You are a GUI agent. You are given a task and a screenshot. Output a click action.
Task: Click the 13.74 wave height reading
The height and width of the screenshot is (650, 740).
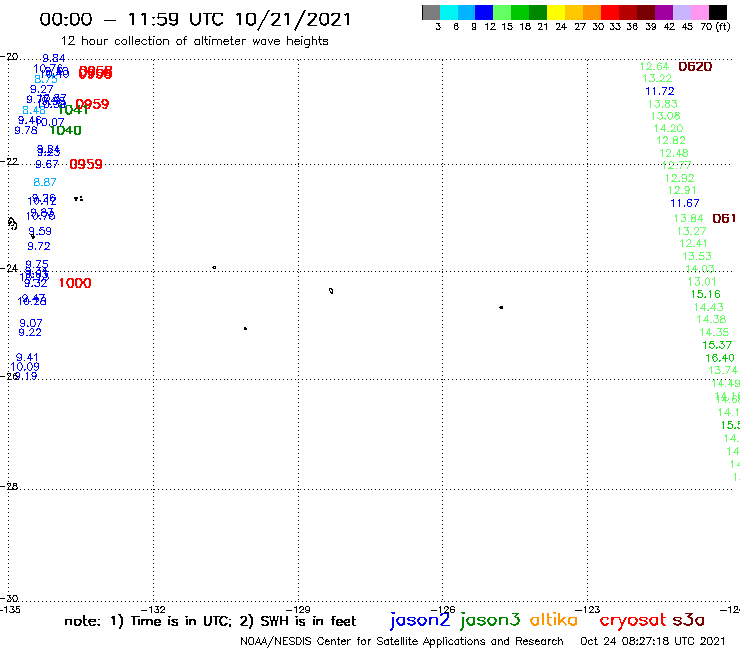pyautogui.click(x=723, y=370)
